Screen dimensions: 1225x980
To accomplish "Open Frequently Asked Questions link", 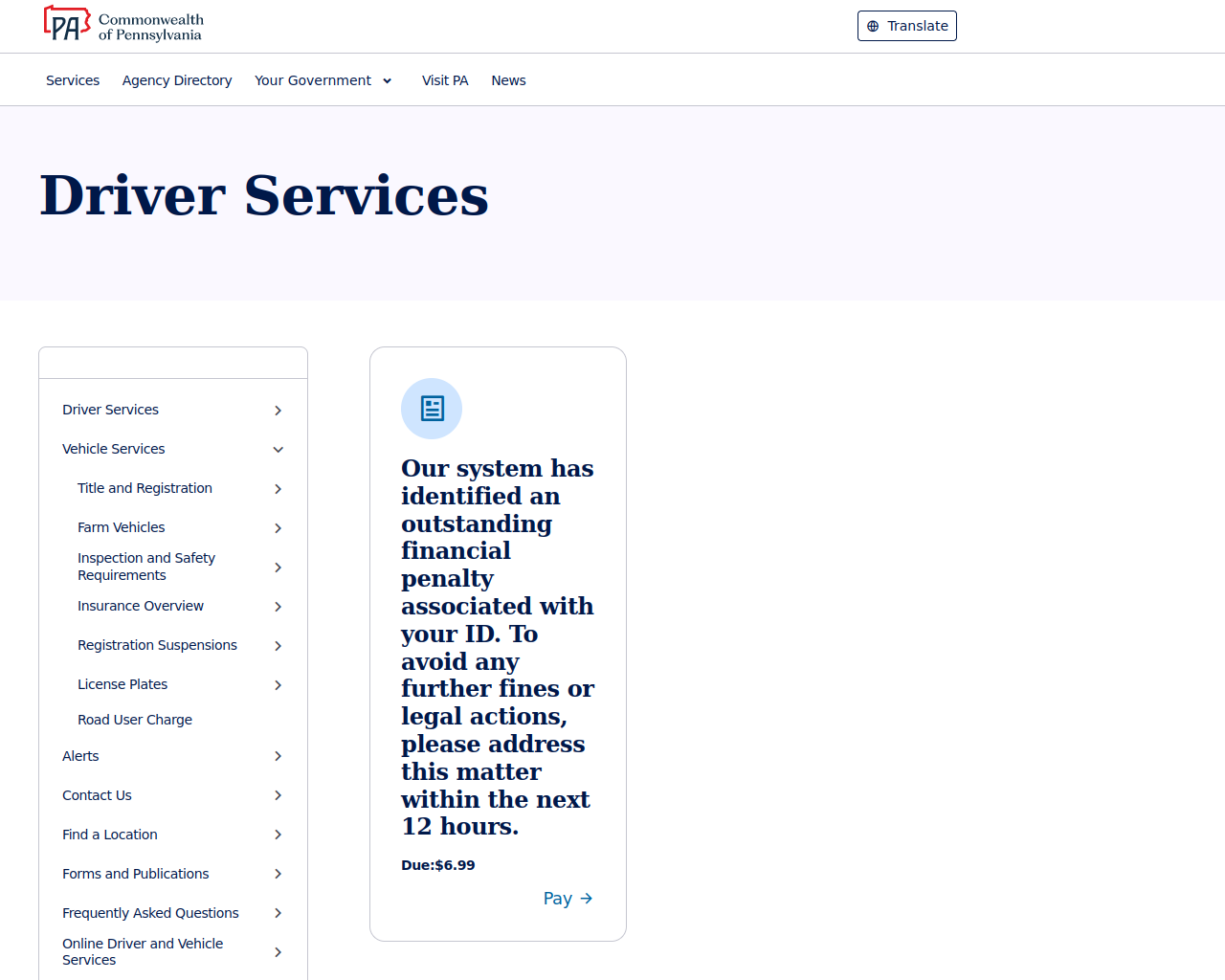I will tap(150, 913).
